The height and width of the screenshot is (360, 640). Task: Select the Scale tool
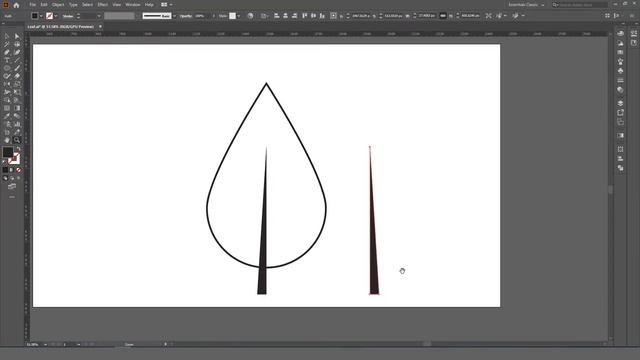point(17,84)
